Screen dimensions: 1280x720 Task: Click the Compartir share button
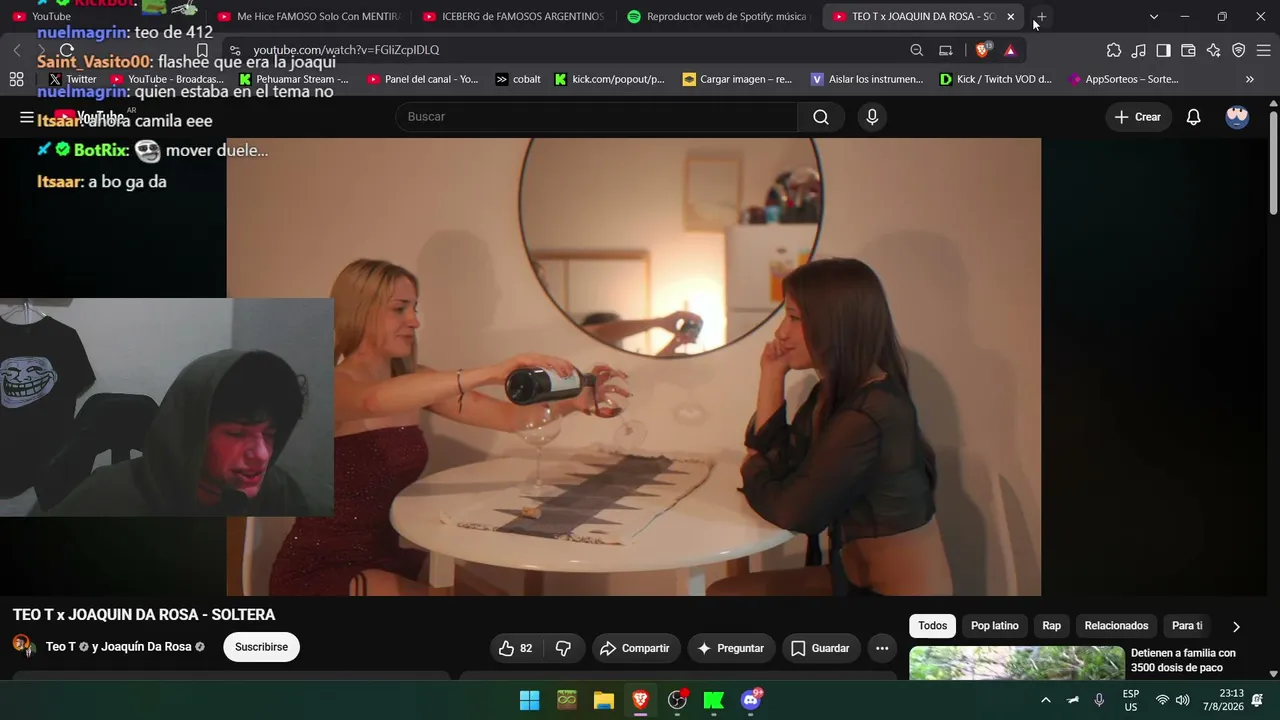pyautogui.click(x=634, y=648)
